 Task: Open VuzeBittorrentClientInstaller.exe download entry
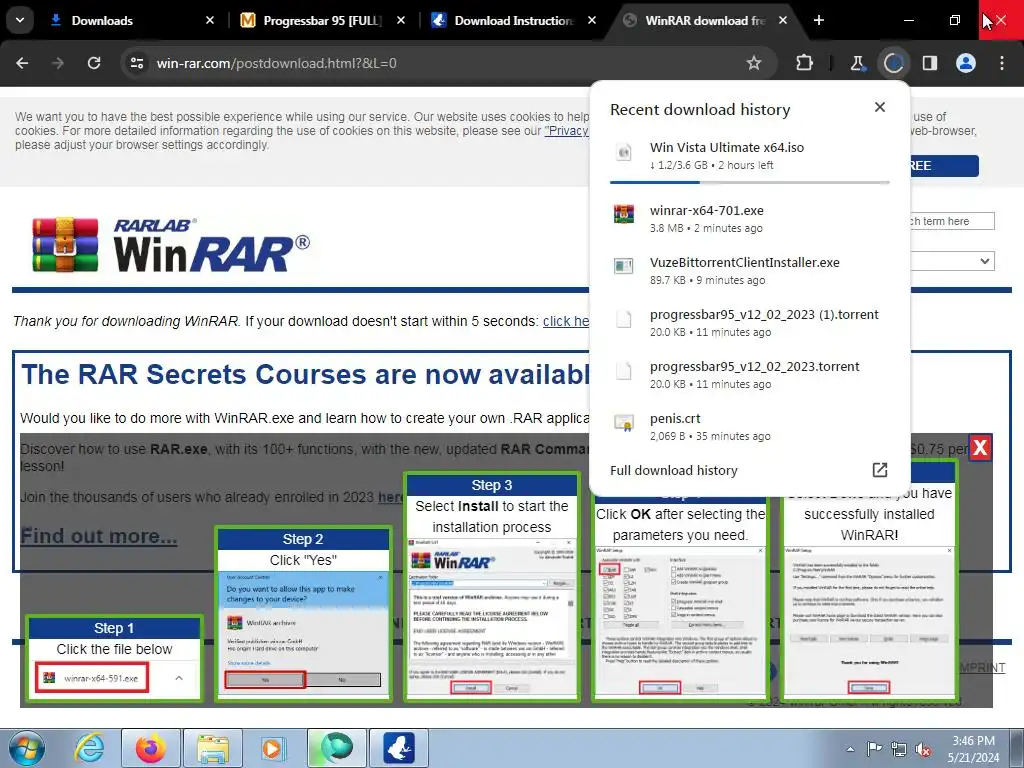pyautogui.click(x=749, y=270)
